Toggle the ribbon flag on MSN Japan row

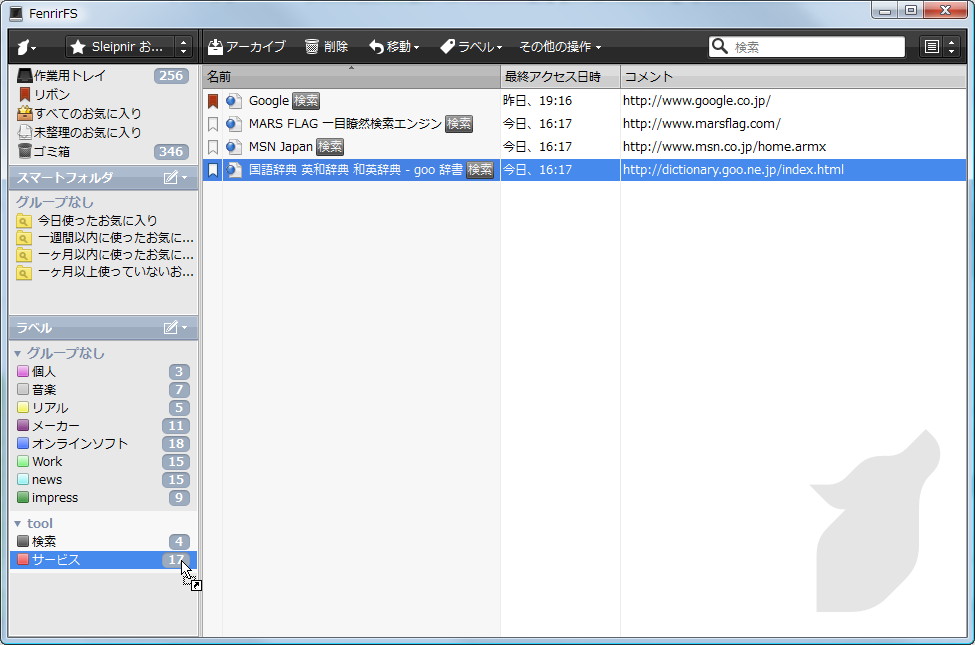213,147
